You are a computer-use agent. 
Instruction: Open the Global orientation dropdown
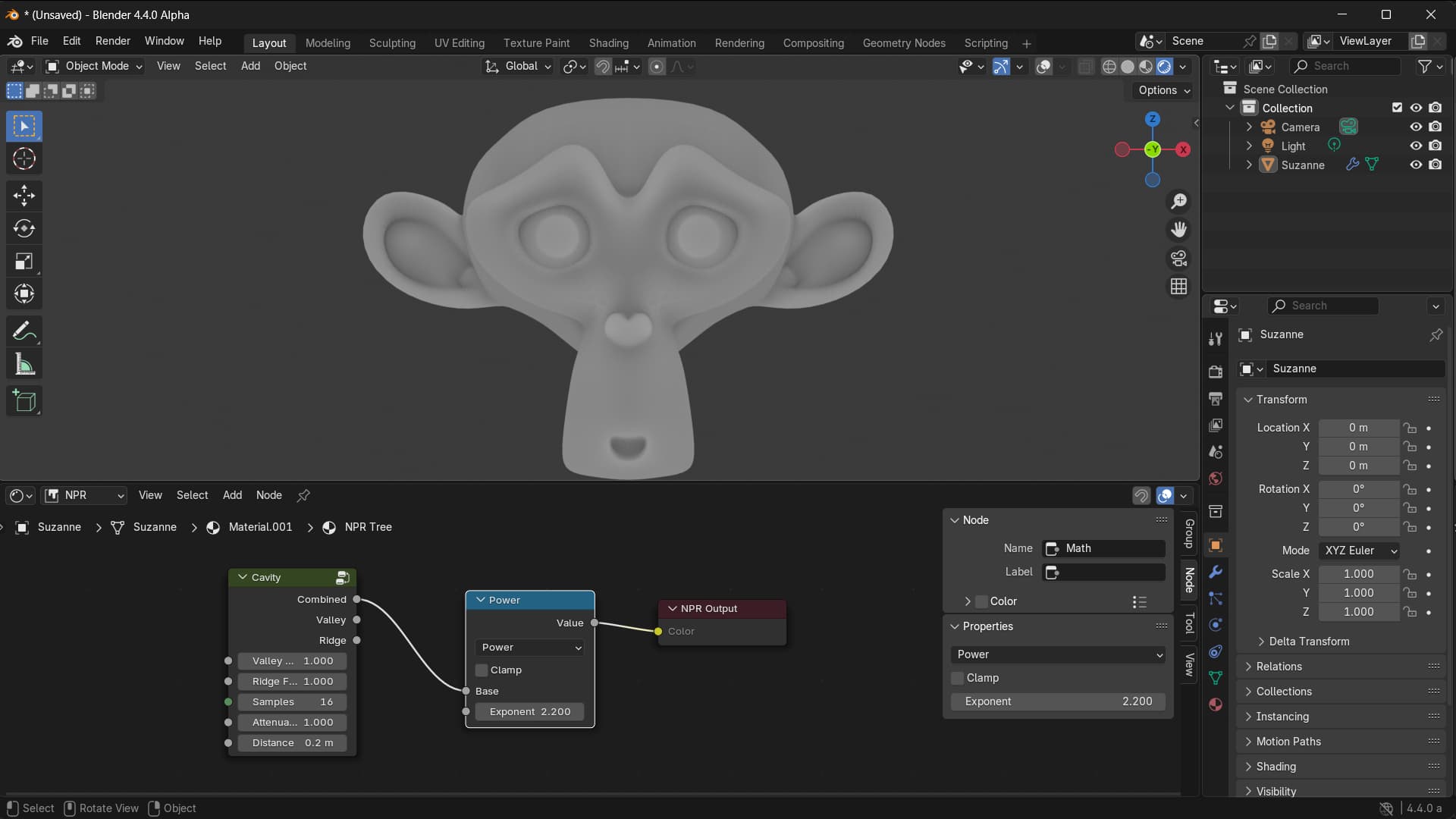pos(518,66)
